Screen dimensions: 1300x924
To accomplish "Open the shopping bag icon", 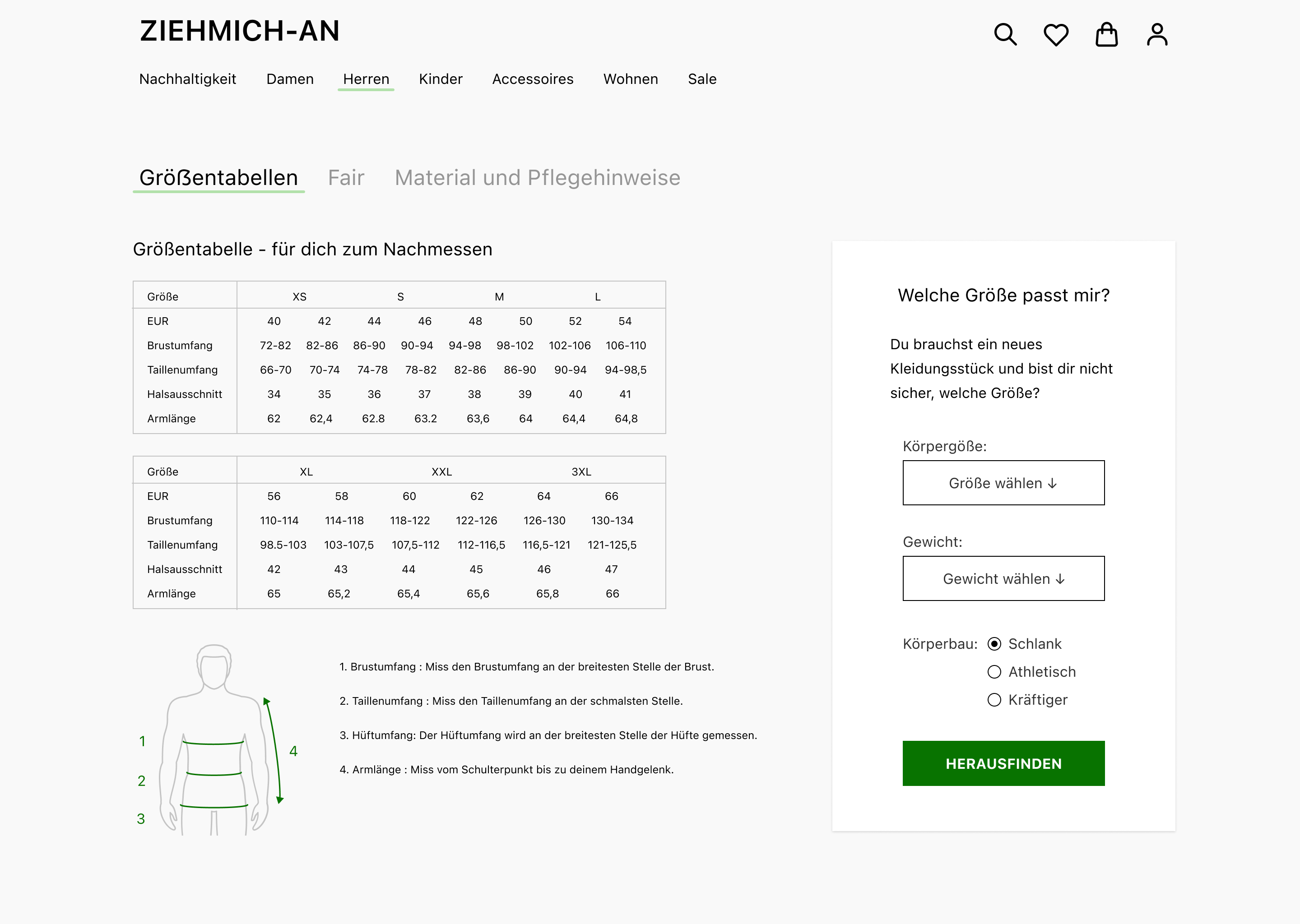I will click(1106, 35).
